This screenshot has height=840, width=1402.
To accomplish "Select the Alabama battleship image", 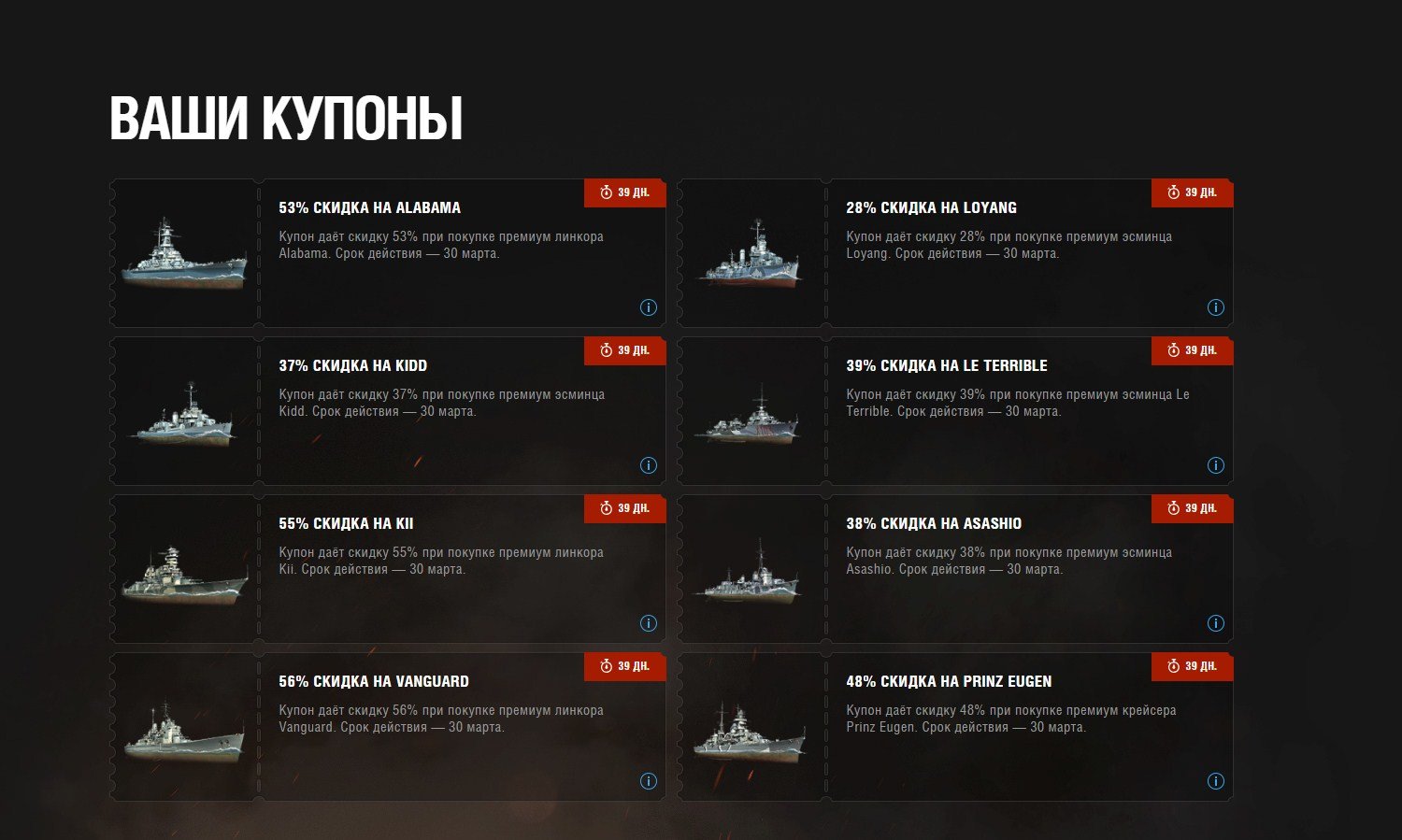I will (x=185, y=252).
